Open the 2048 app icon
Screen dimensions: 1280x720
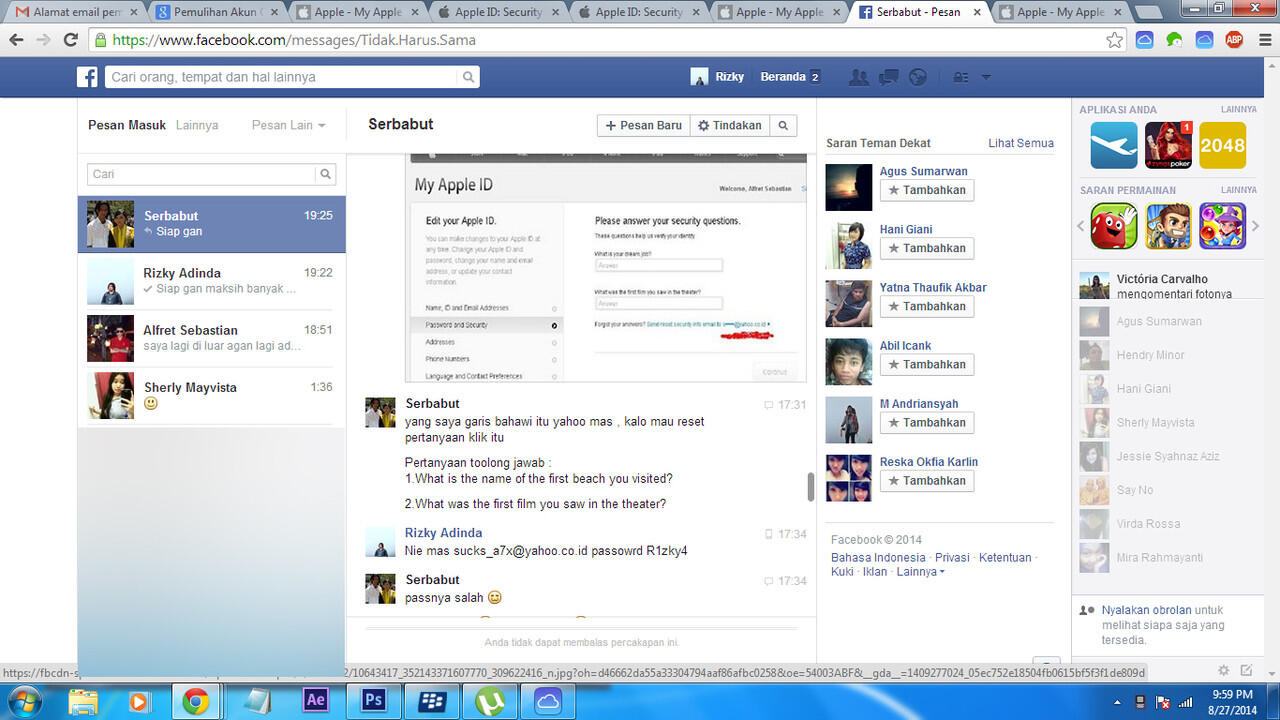click(x=1222, y=145)
